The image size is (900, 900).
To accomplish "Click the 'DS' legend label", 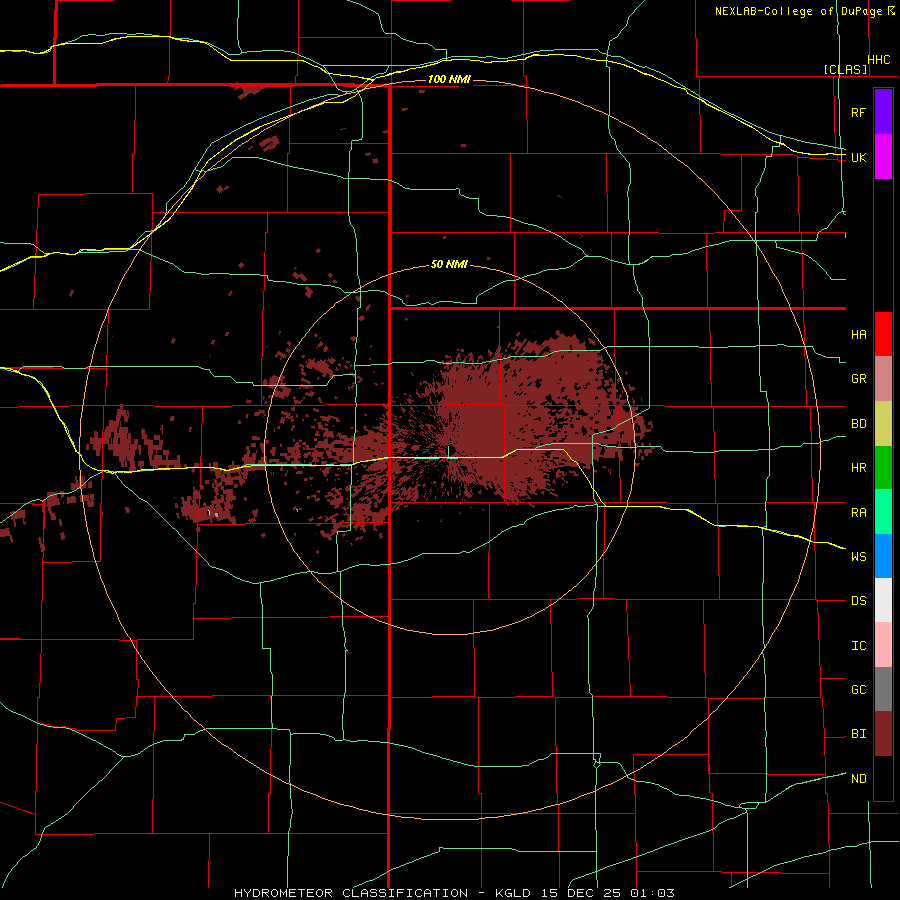I will click(x=859, y=601).
